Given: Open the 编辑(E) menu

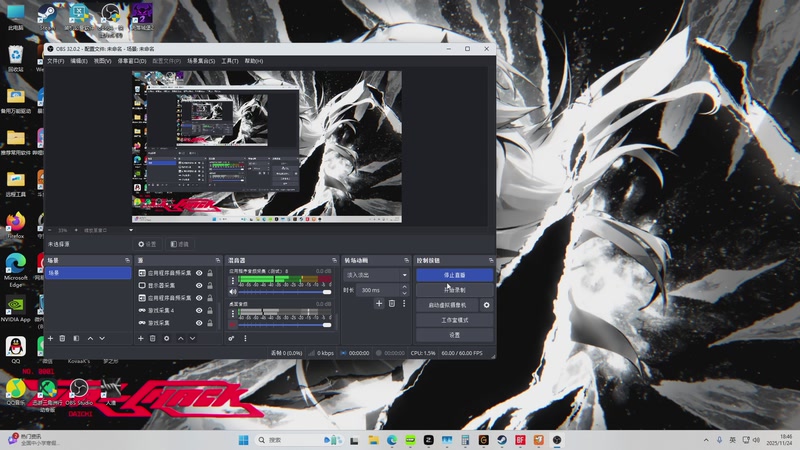Looking at the screenshot, I should point(79,61).
